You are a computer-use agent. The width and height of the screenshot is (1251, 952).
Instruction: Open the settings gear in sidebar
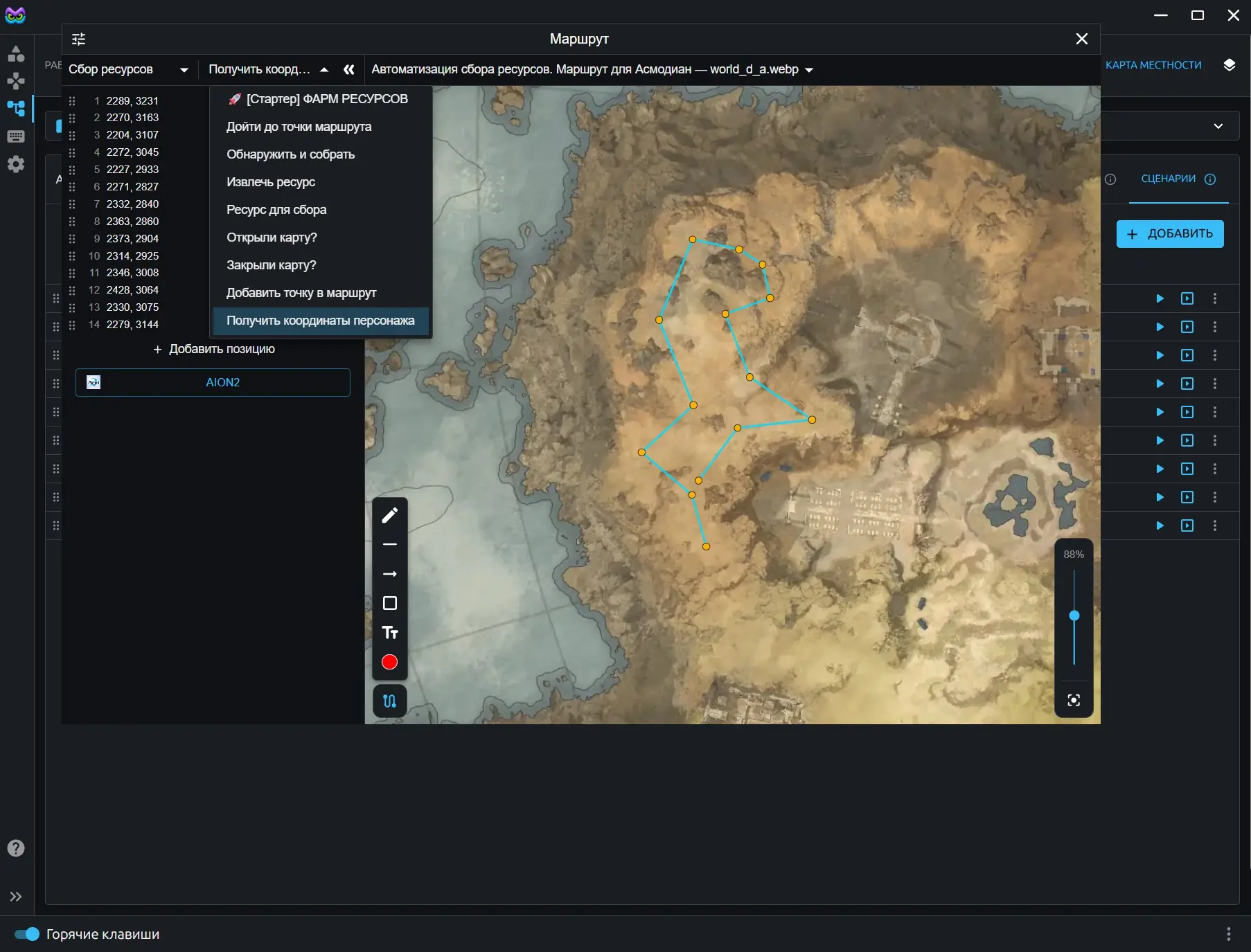click(x=16, y=164)
